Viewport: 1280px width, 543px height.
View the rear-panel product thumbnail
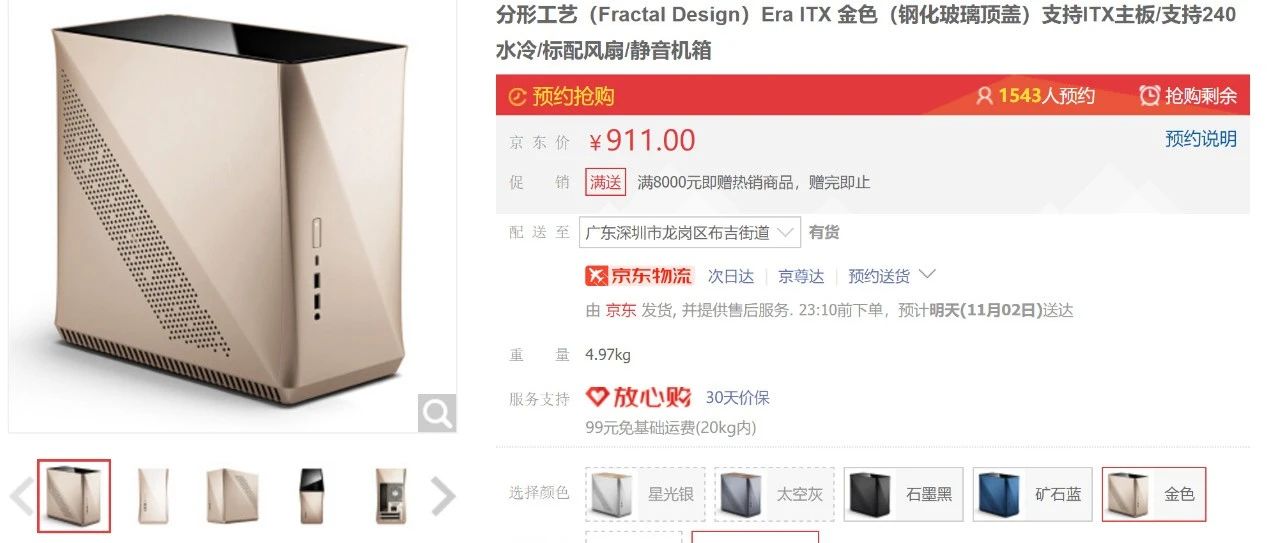pyautogui.click(x=390, y=495)
